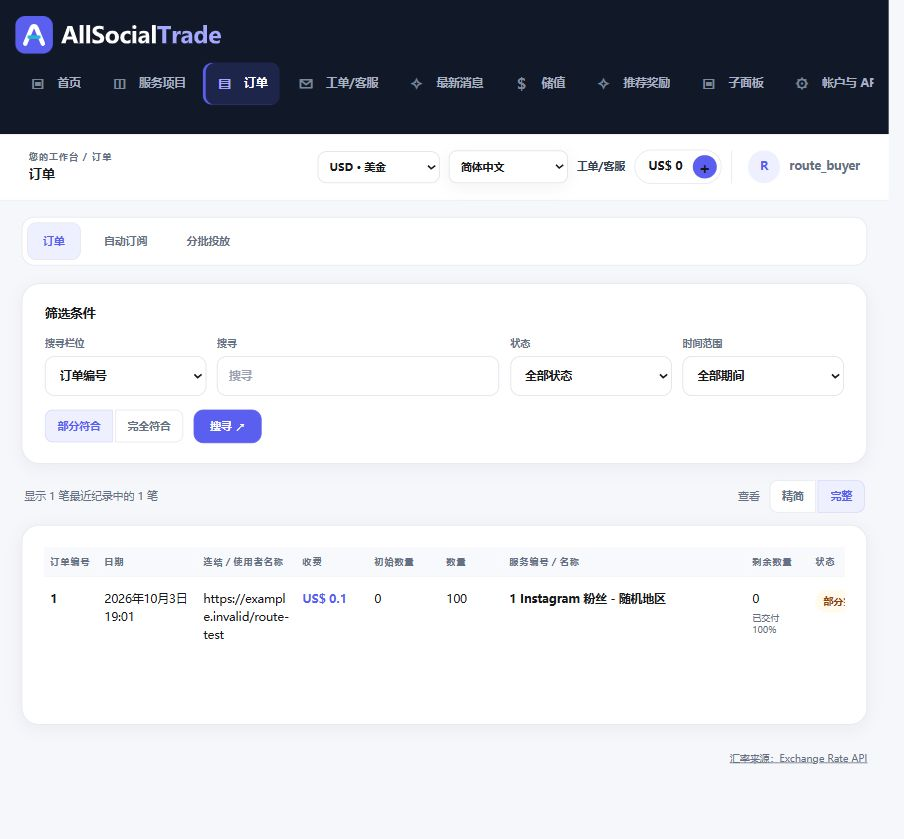Image resolution: width=904 pixels, height=839 pixels.
Task: Click the route_buyer username
Action: [824, 166]
